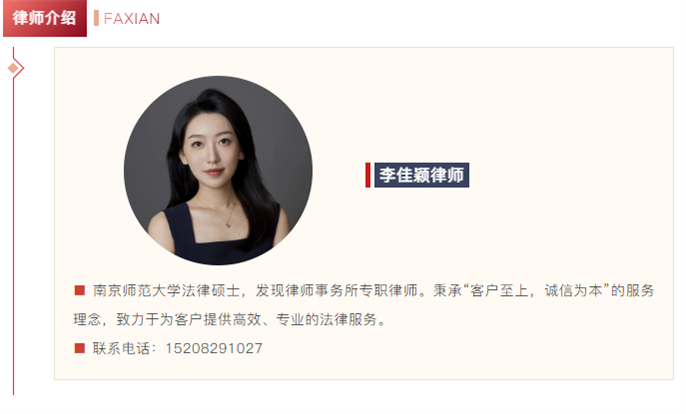Click the phone number 15208291027
This screenshot has height=414, width=686.
point(214,348)
